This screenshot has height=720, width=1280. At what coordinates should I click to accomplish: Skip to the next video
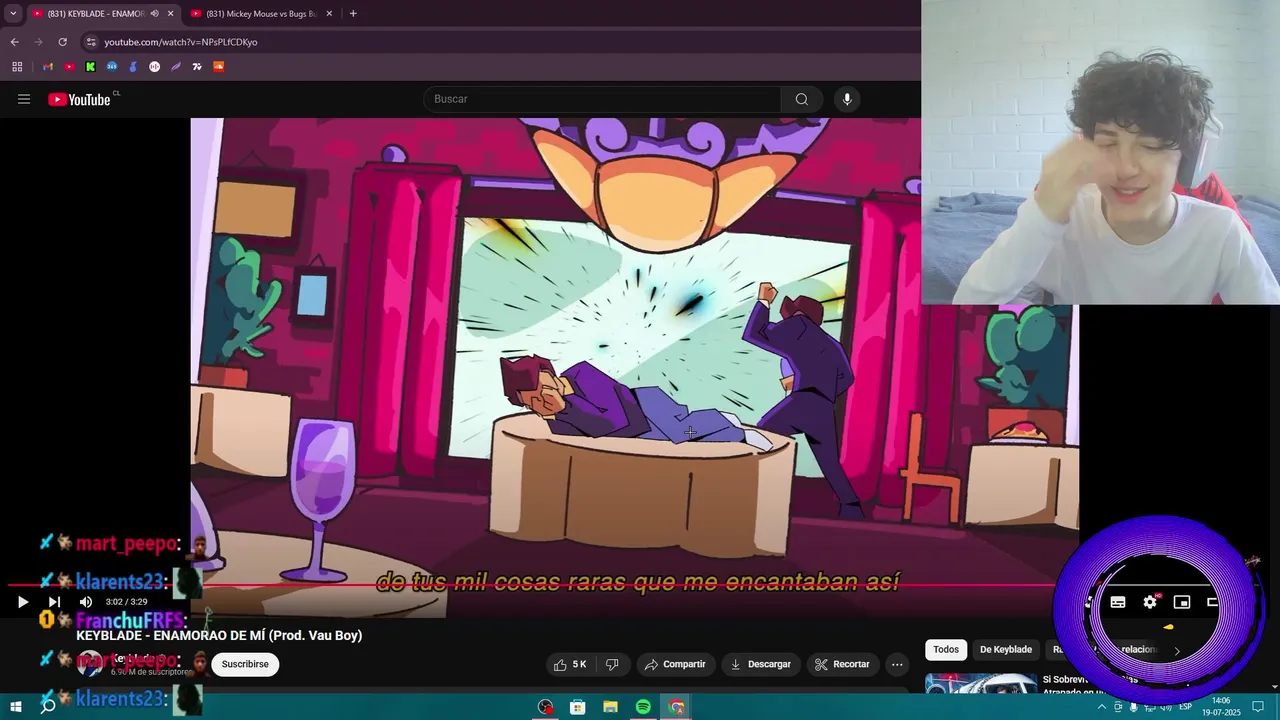coord(54,602)
